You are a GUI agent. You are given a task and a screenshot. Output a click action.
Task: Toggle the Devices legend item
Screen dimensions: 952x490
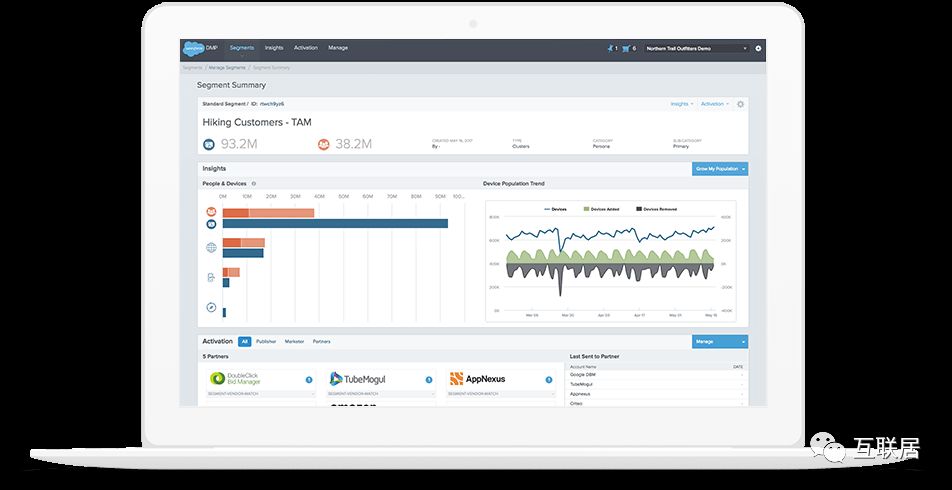[555, 209]
